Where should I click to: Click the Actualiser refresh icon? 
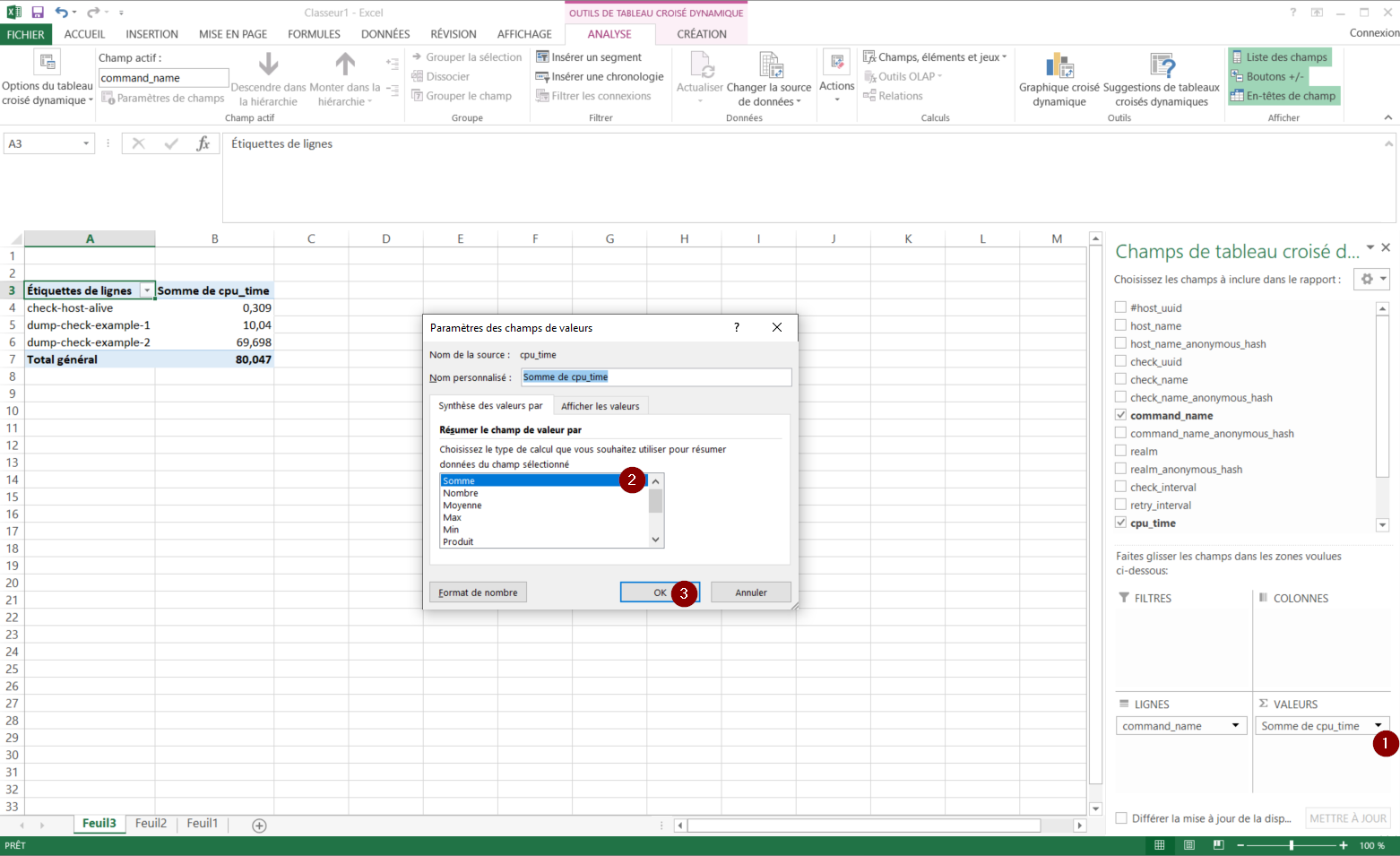click(x=700, y=66)
